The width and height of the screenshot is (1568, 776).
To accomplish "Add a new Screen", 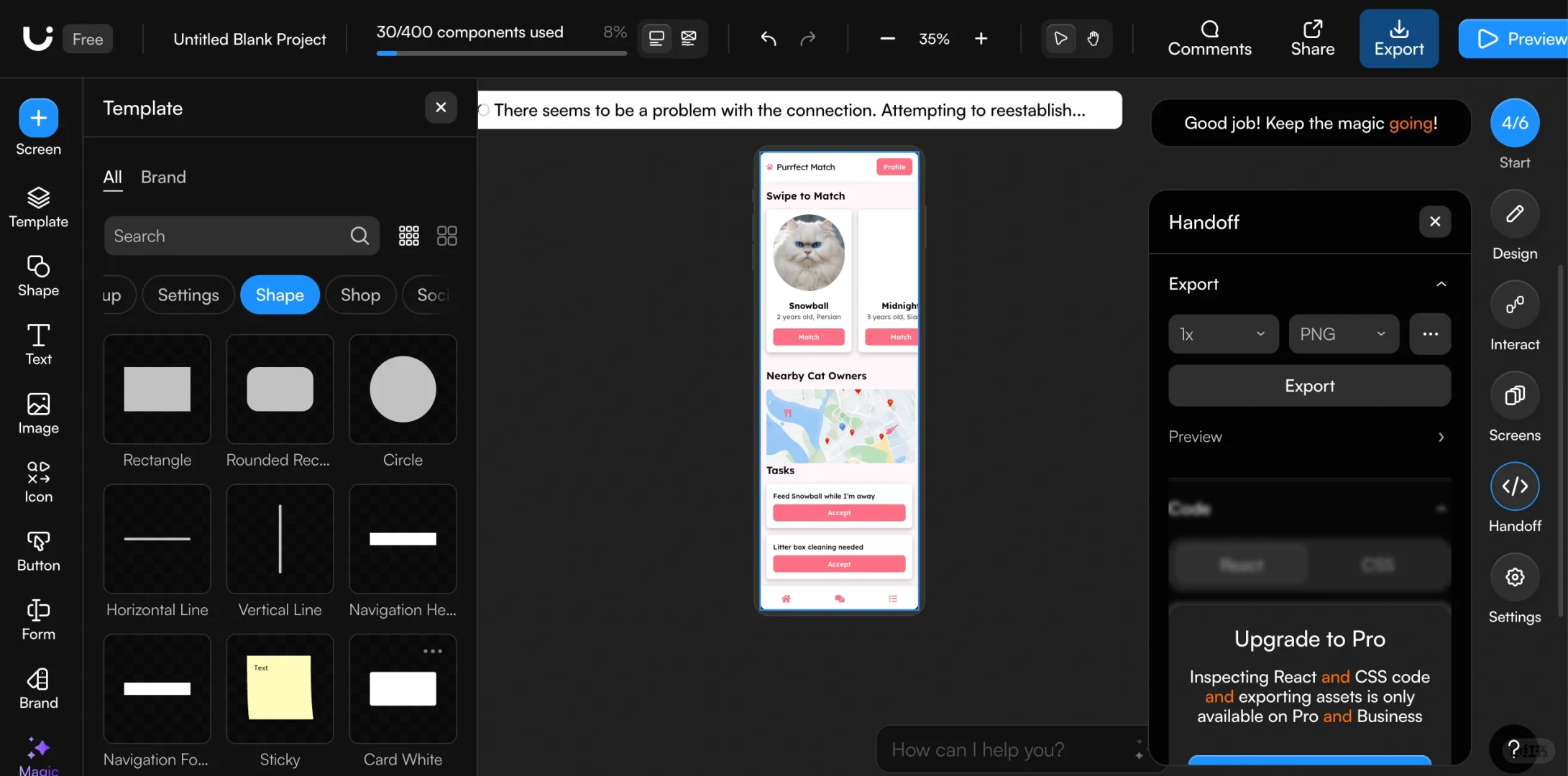I will click(38, 118).
